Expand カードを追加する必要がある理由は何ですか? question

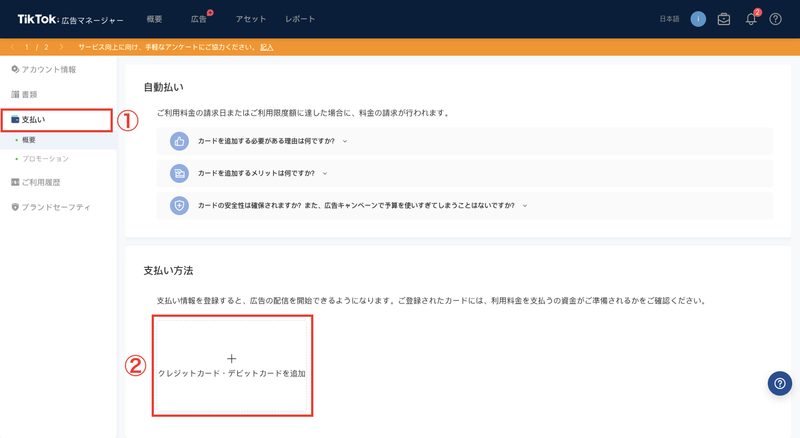tap(465, 141)
